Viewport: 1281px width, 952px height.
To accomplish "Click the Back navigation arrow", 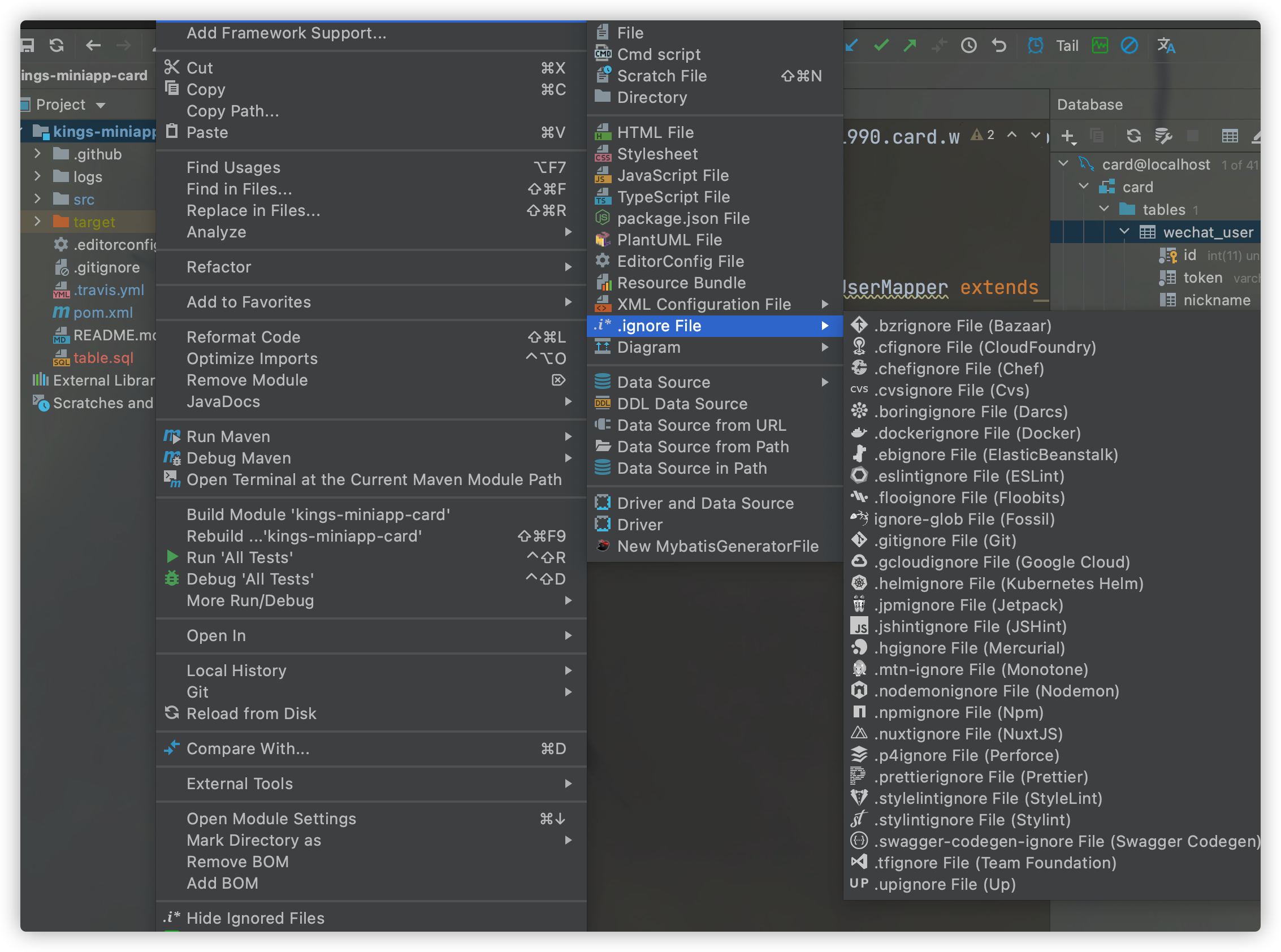I will pyautogui.click(x=93, y=45).
